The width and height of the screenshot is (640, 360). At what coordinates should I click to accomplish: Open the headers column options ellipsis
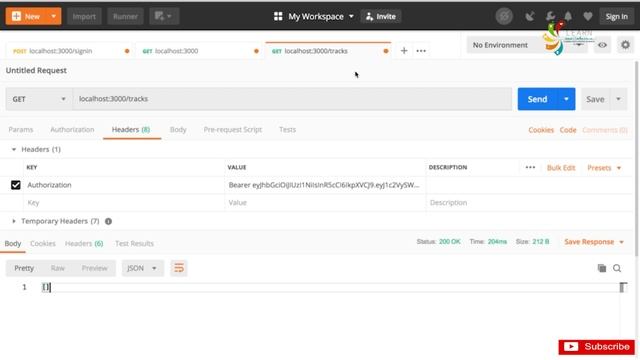pyautogui.click(x=530, y=167)
